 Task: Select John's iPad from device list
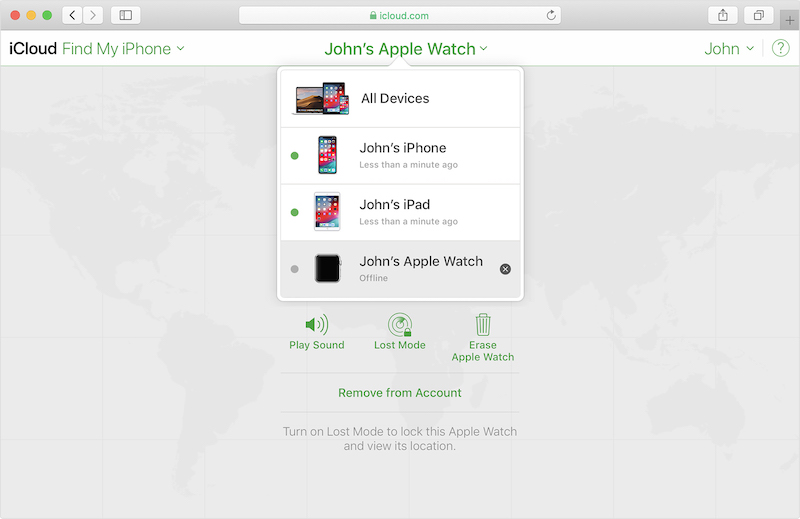click(x=400, y=212)
